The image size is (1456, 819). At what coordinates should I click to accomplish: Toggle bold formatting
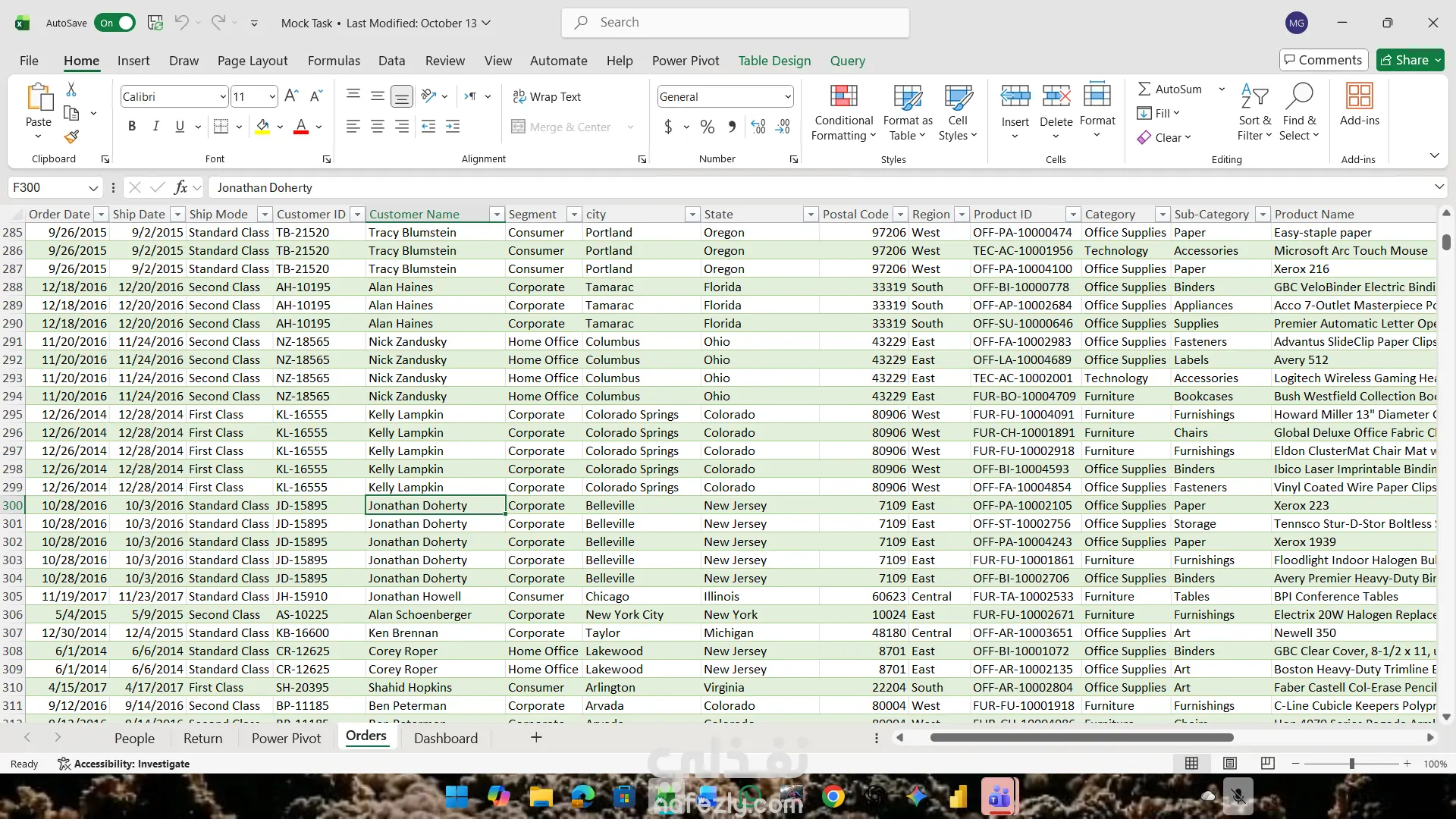[132, 127]
